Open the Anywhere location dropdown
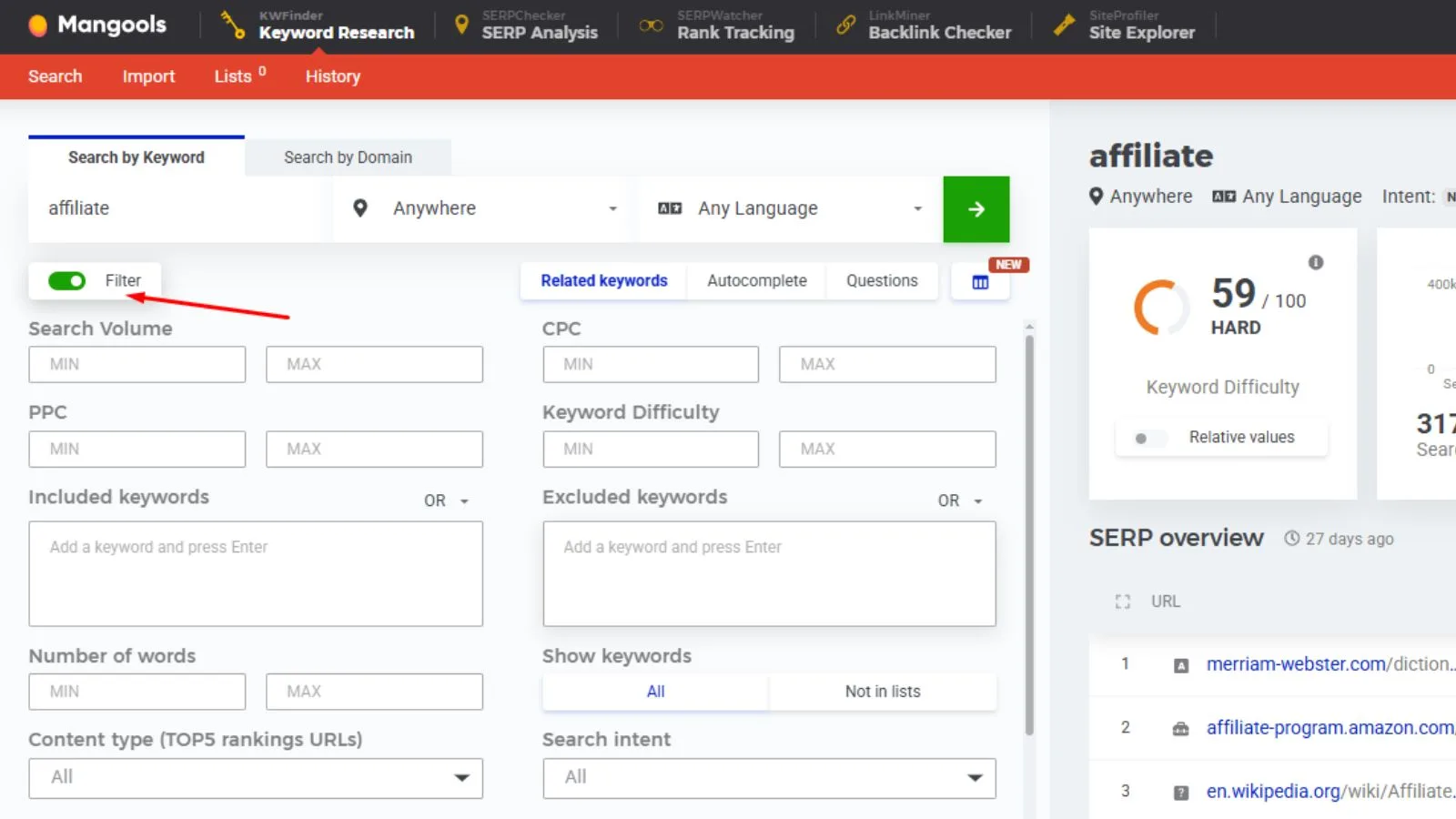The height and width of the screenshot is (819, 1456). point(485,208)
